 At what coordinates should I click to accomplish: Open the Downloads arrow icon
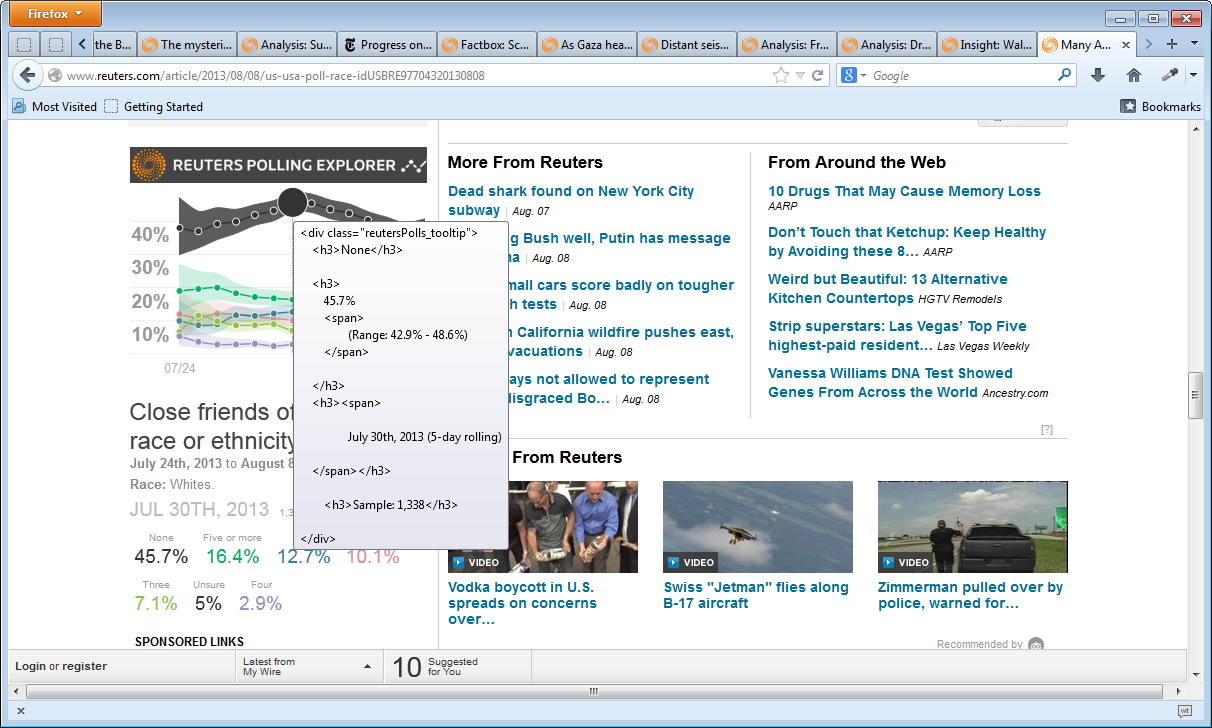[x=1097, y=75]
